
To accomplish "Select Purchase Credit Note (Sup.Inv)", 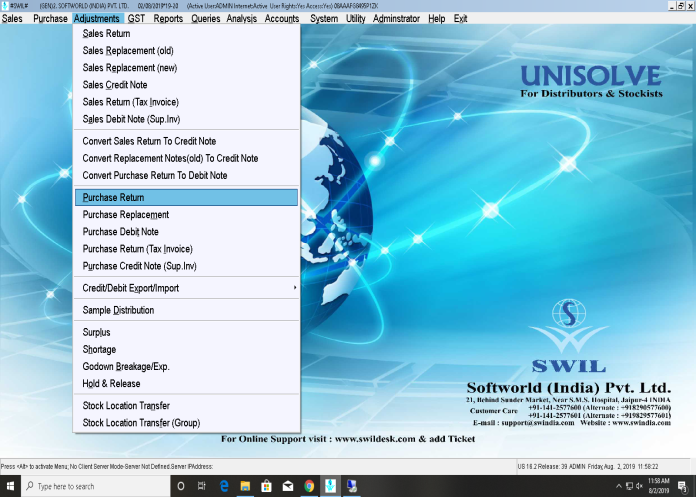I will coord(186,266).
